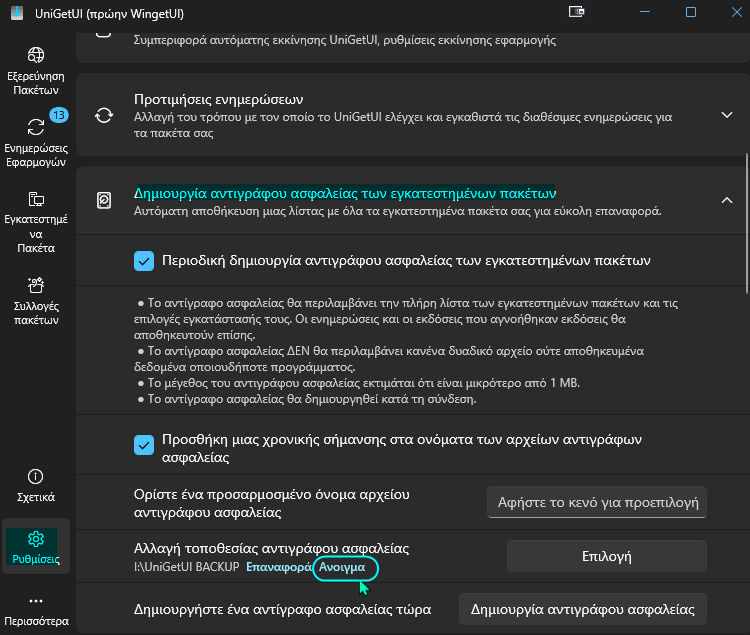Click Δημιουργία αντιγράφου ασφαλείας button
This screenshot has width=750, height=635.
point(583,609)
